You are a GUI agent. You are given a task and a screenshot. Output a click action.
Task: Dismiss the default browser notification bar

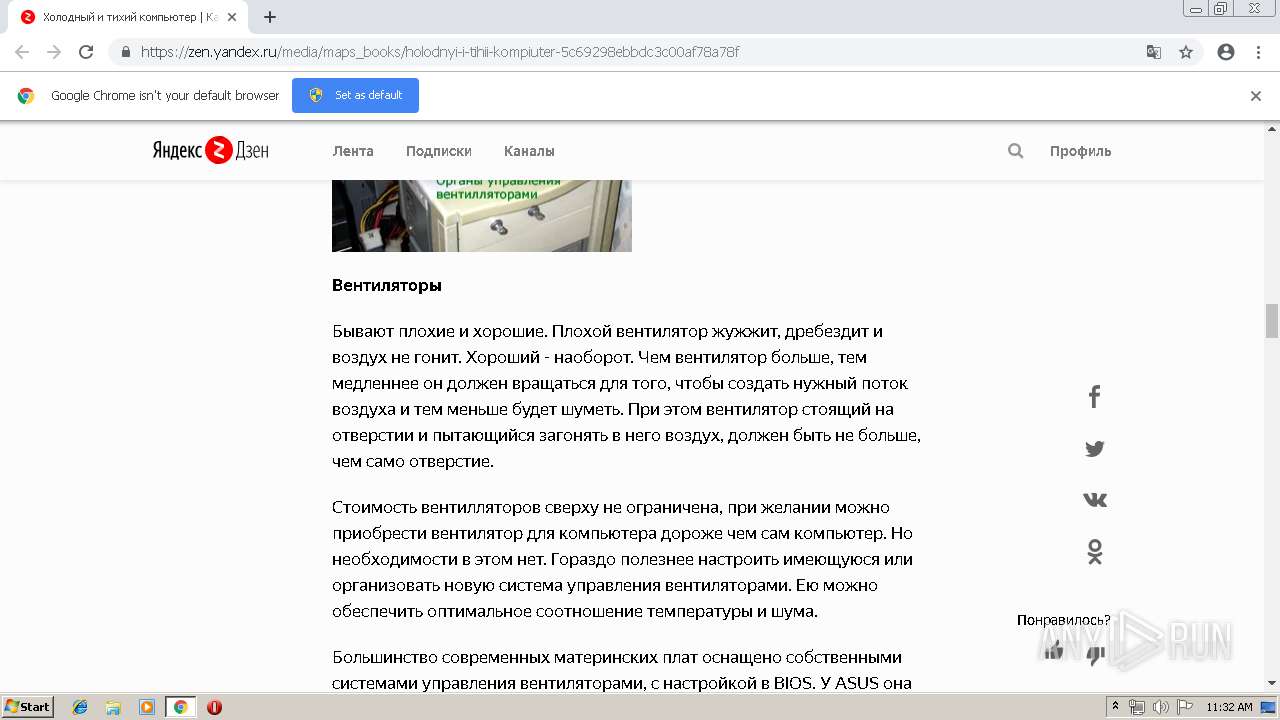[1256, 96]
